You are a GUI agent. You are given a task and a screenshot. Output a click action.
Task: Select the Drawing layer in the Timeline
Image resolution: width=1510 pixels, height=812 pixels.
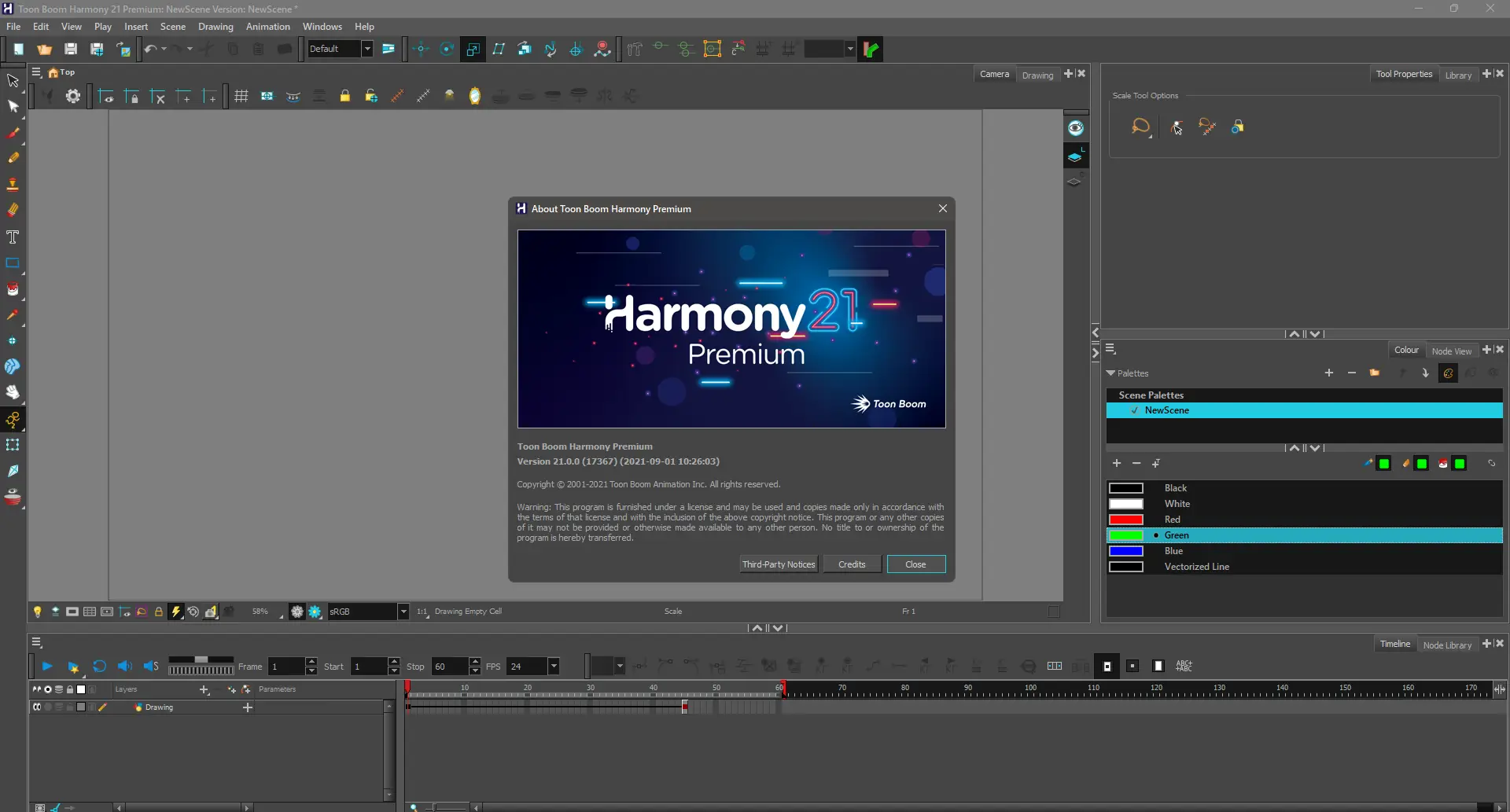click(159, 707)
